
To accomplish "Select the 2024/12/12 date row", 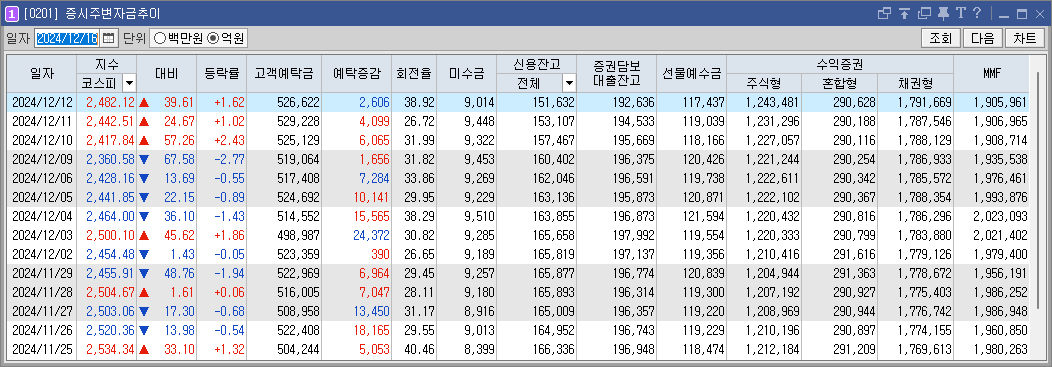I will point(518,103).
